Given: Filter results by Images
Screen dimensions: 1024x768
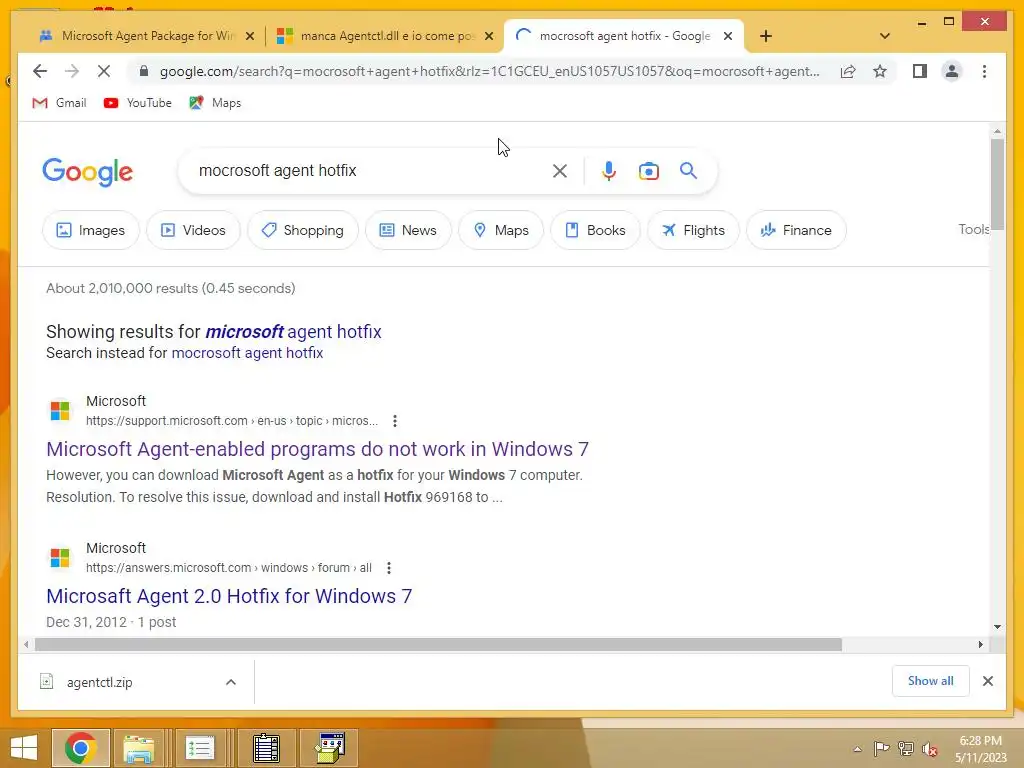Looking at the screenshot, I should pos(91,230).
